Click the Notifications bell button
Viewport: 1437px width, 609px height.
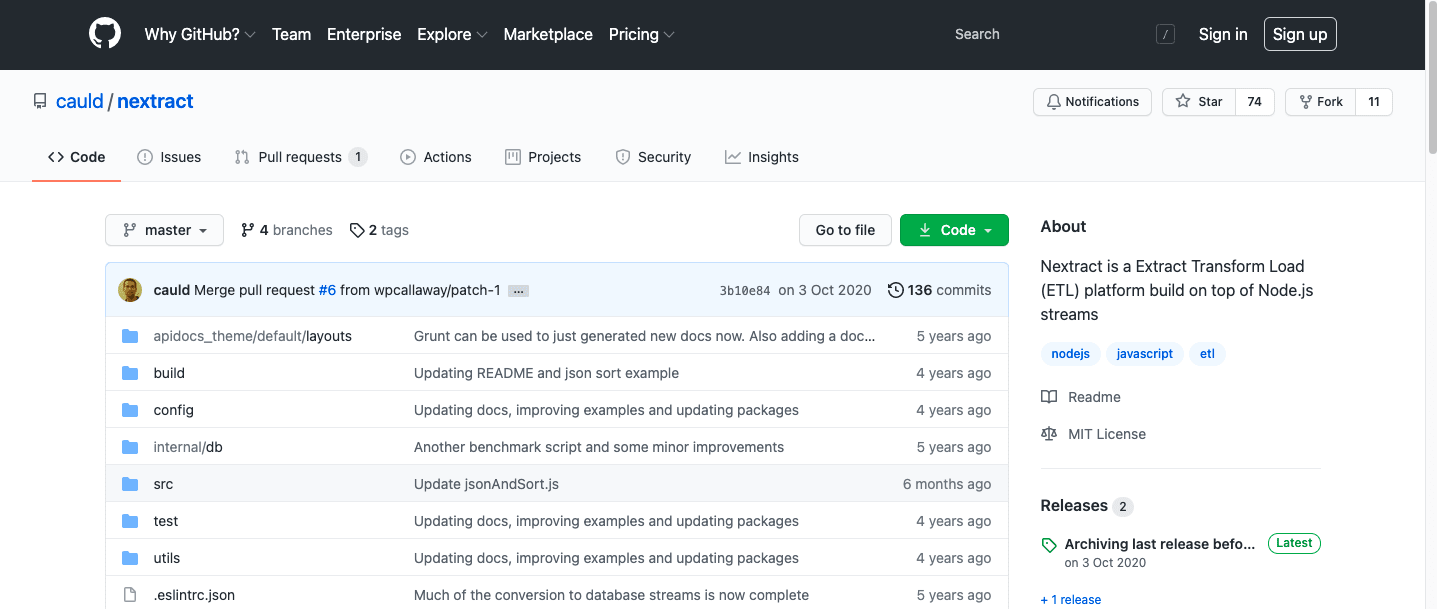pos(1092,102)
